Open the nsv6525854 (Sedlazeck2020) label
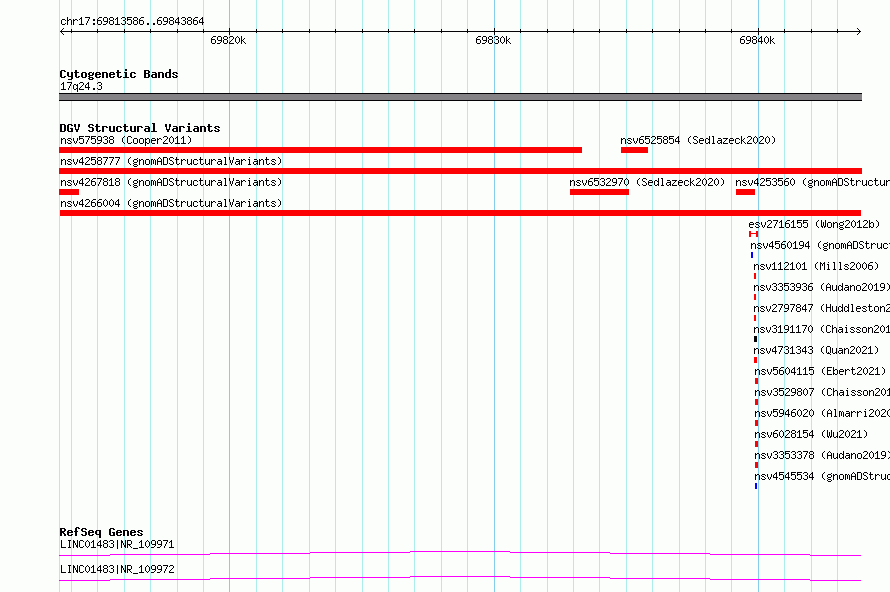890x592 pixels. tap(698, 140)
